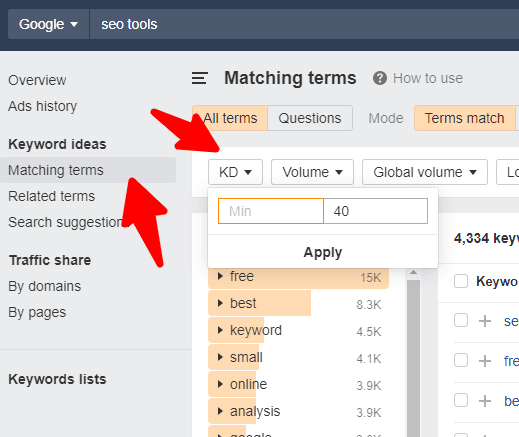Click the terms list scroll-up arrow
Screen dimensions: 519x437
point(414,272)
